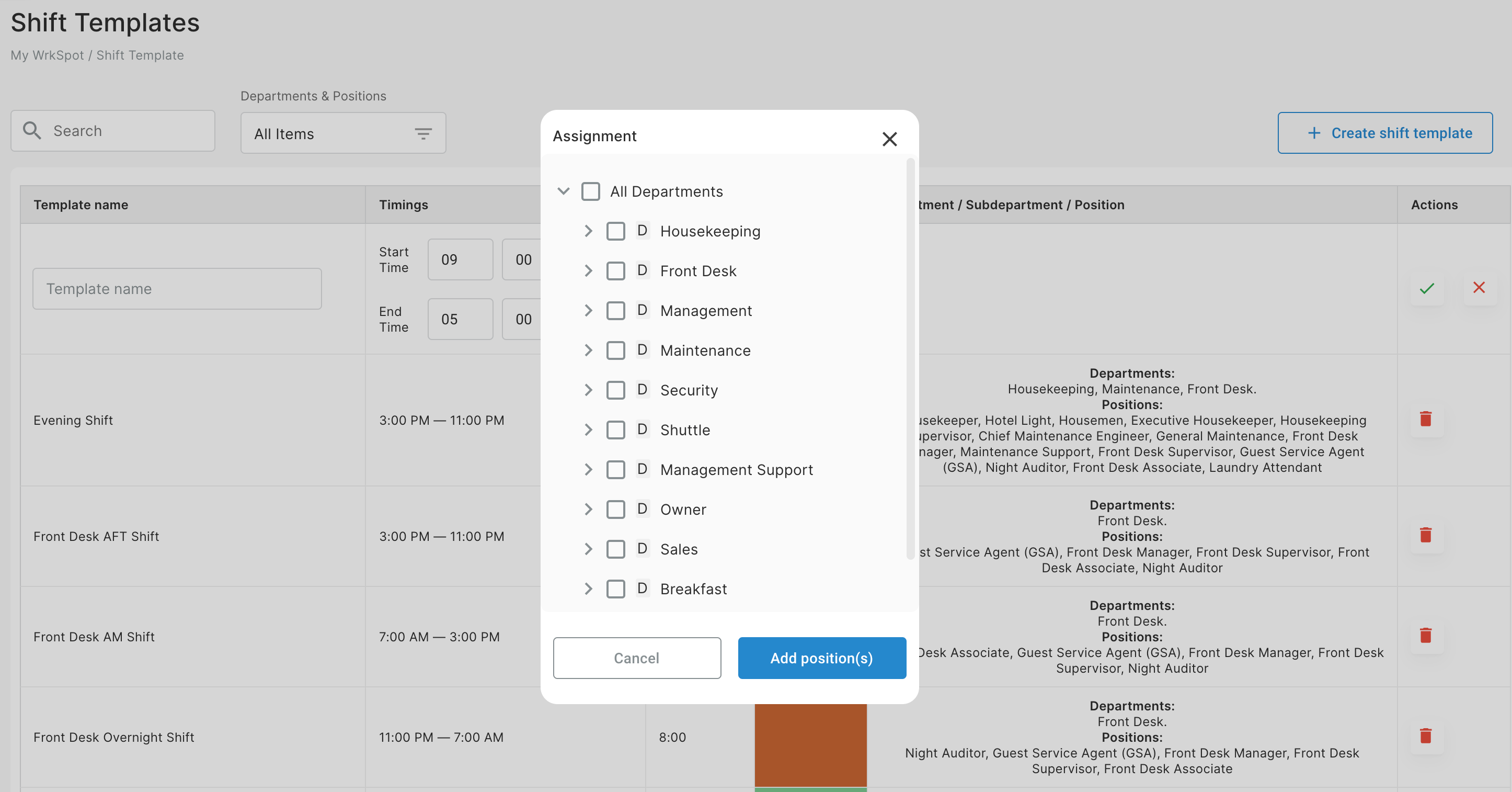Viewport: 1512px width, 792px height.
Task: Select the Breakfast department item
Action: pos(615,589)
